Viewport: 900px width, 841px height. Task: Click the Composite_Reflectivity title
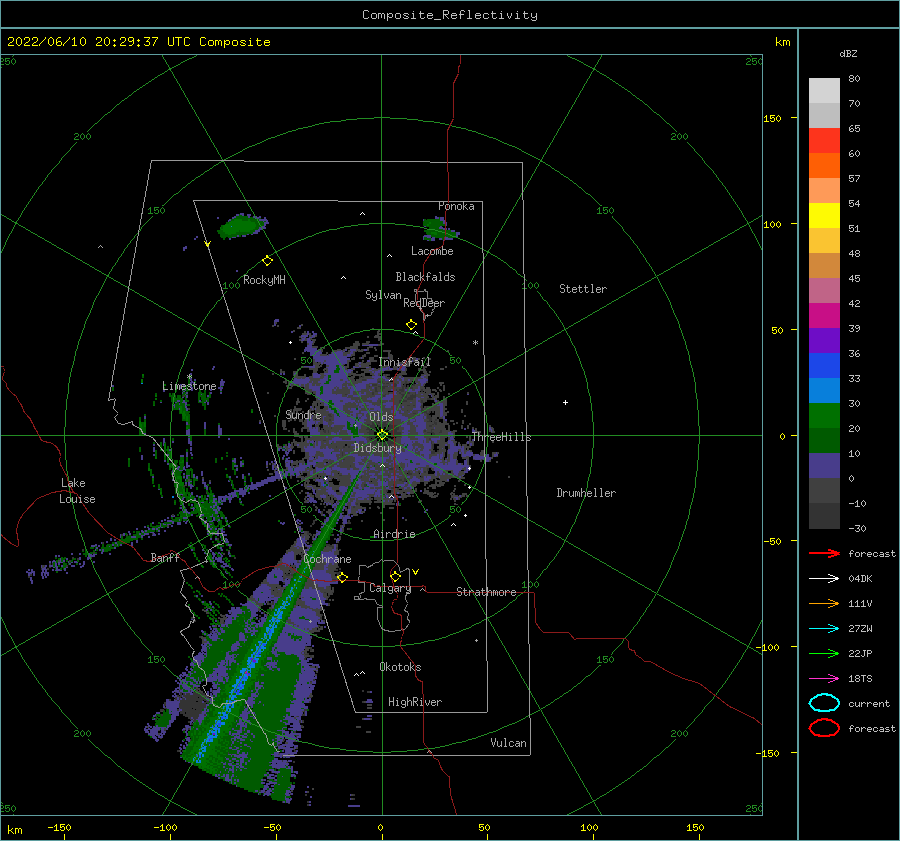point(450,15)
